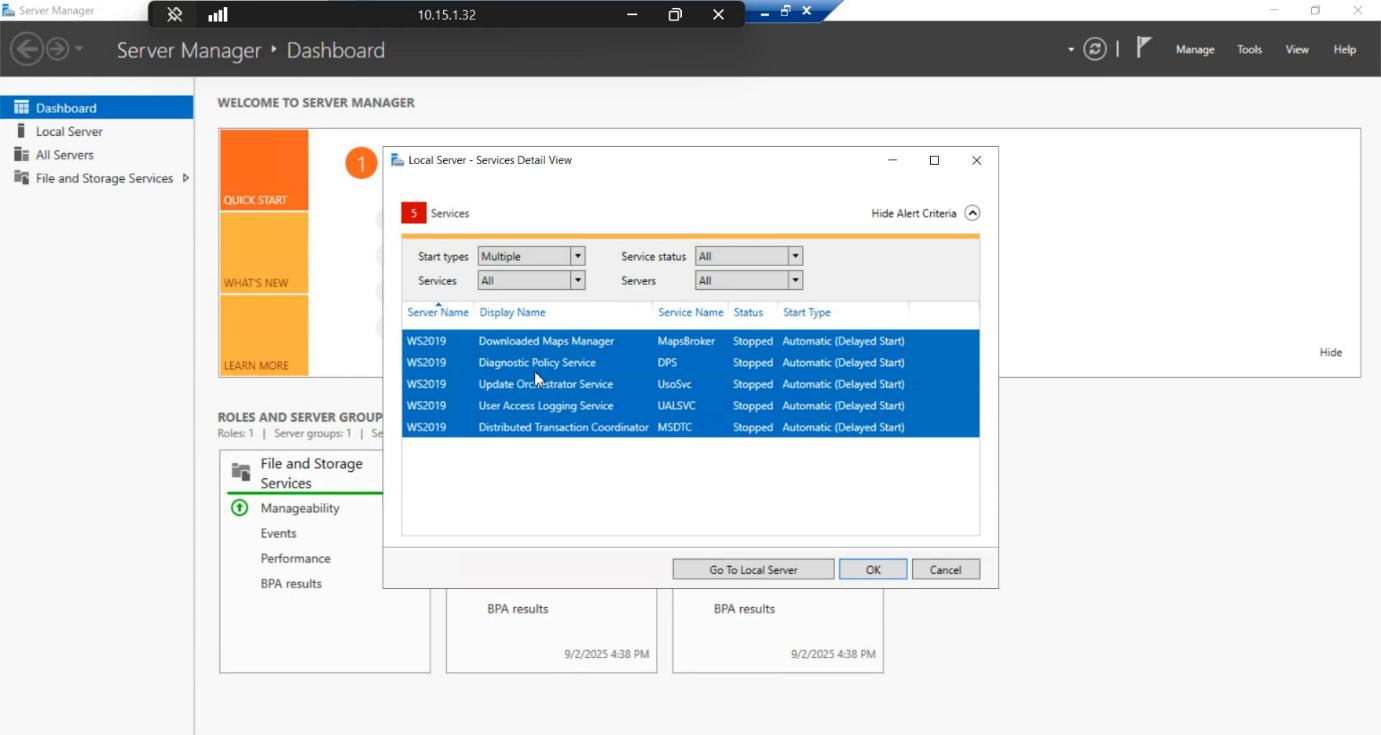
Task: Select Dashboard in the left navigation
Action: 97,108
